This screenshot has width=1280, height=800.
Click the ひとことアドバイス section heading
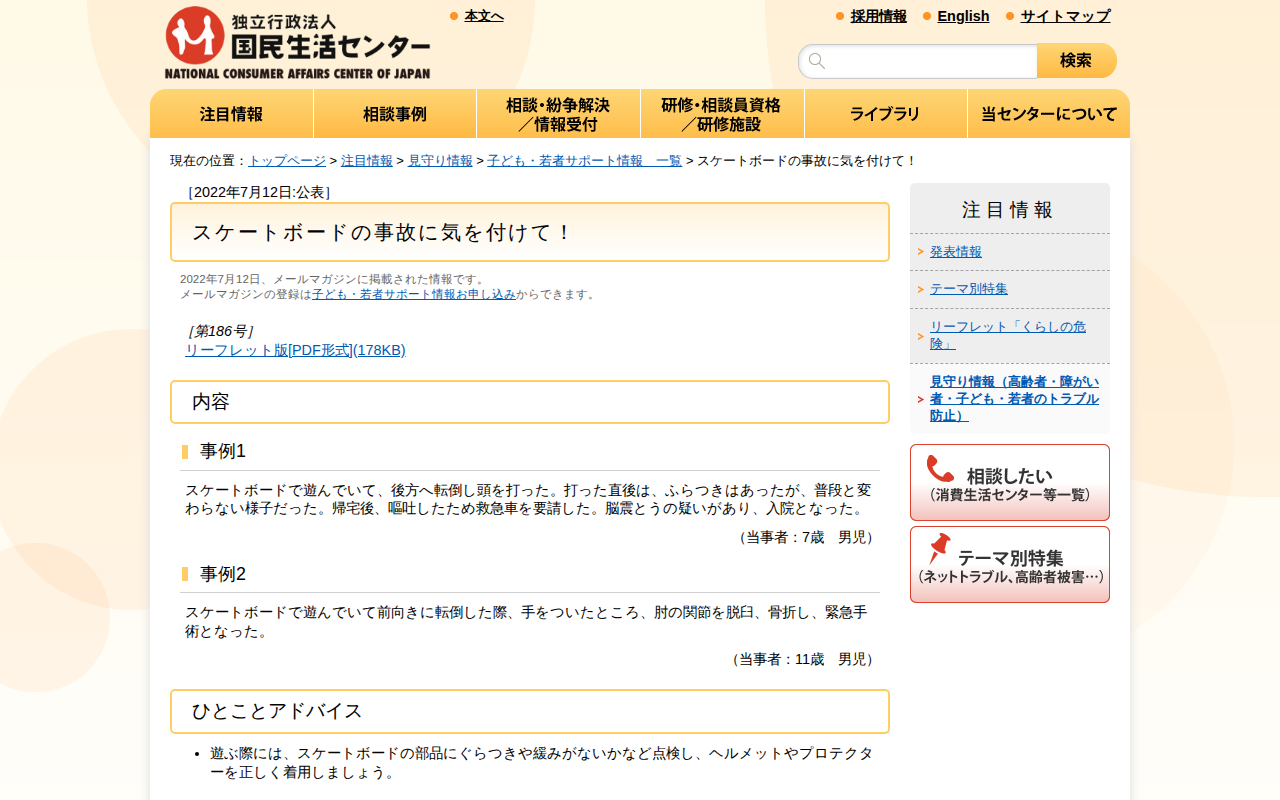(x=530, y=711)
